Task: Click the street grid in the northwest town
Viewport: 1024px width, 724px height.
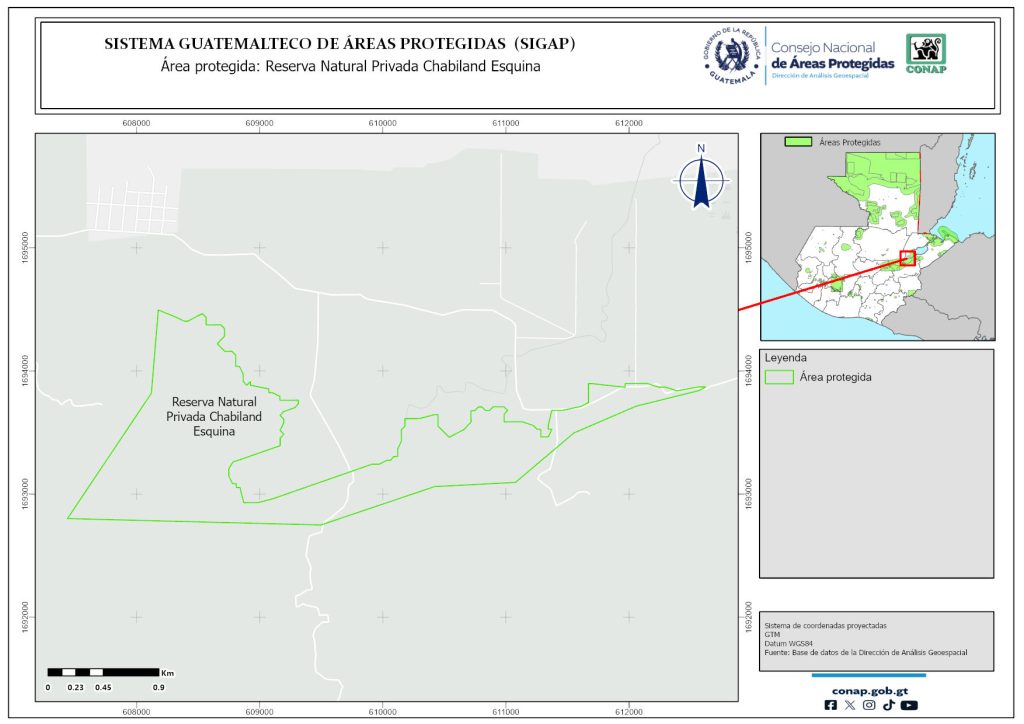Action: tap(131, 208)
